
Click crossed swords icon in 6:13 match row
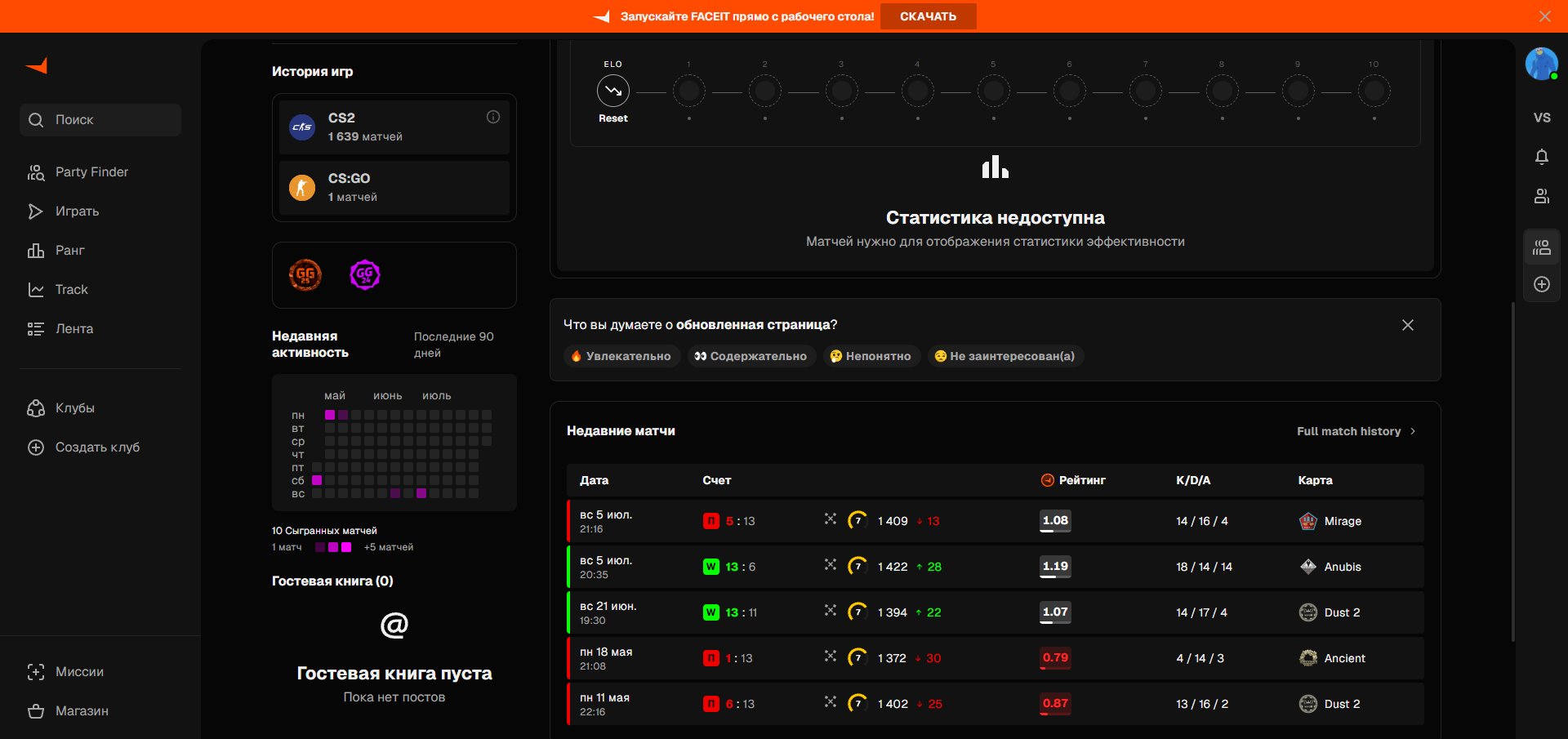[831, 702]
